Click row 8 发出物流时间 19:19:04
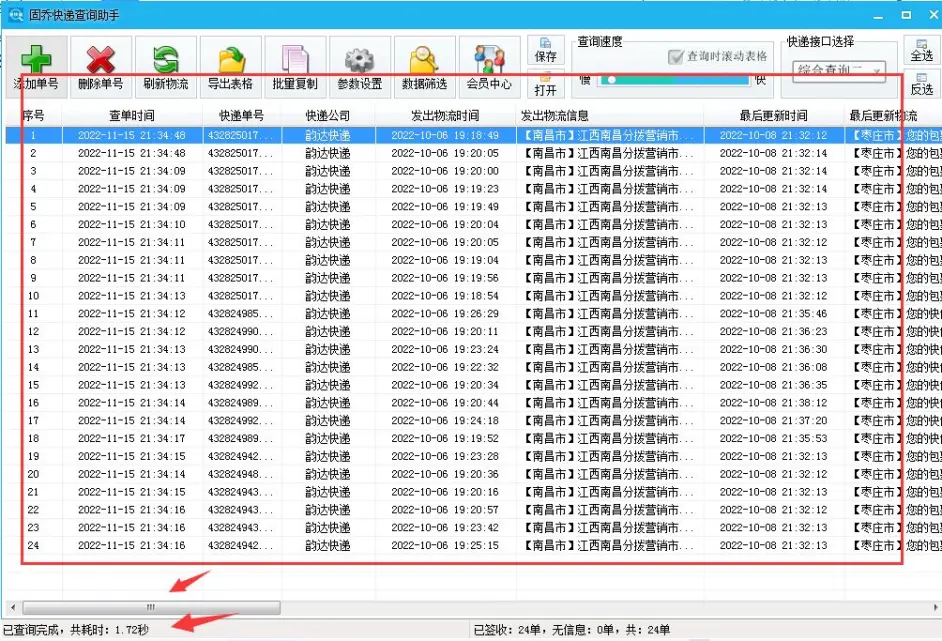This screenshot has width=942, height=641. 445,260
